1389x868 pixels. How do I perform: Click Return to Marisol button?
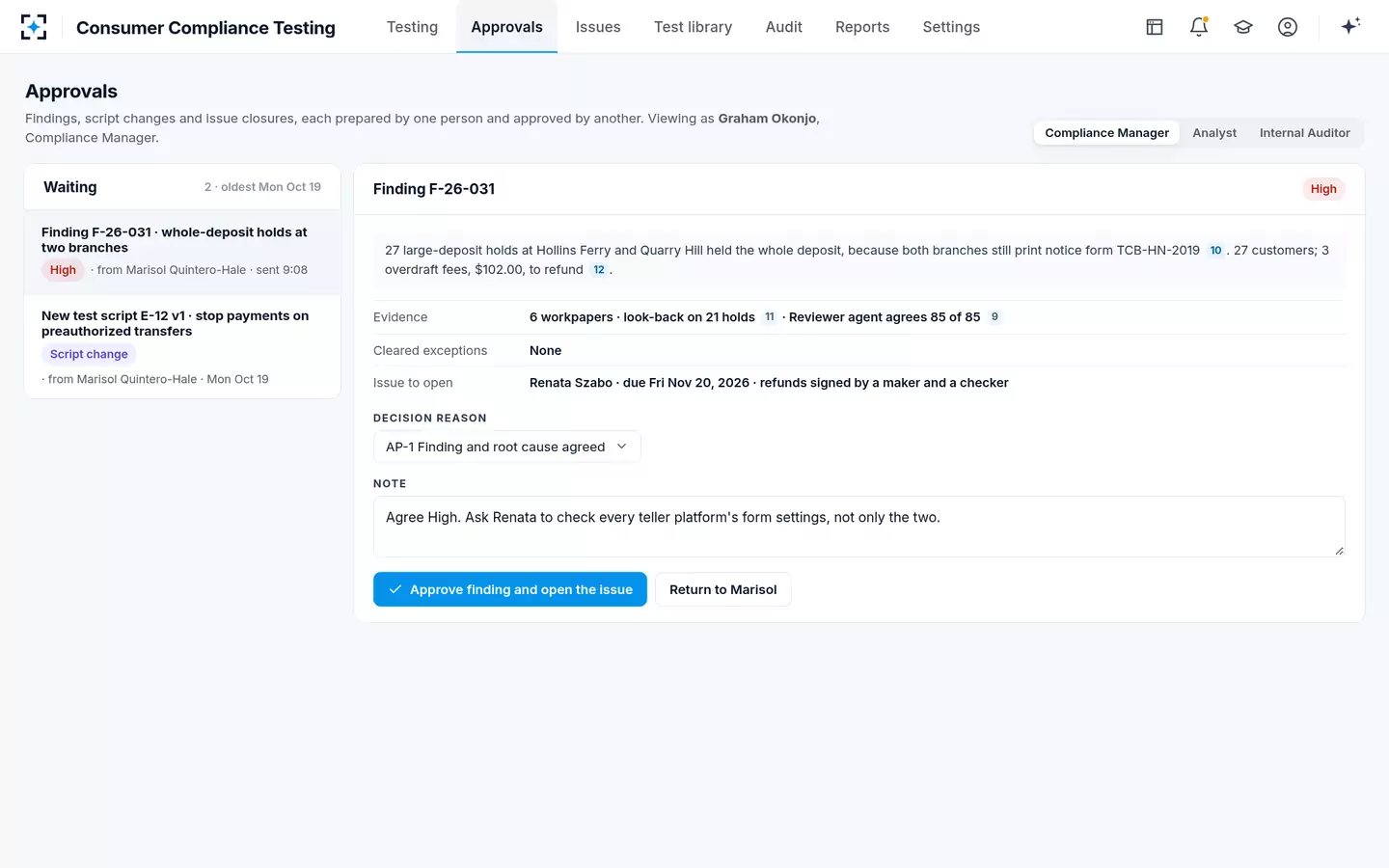(x=722, y=589)
